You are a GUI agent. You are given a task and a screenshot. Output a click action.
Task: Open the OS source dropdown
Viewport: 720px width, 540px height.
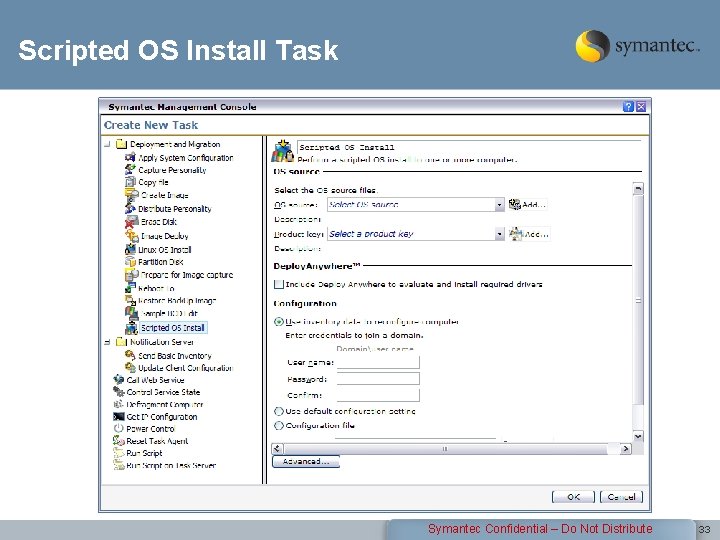(x=500, y=205)
